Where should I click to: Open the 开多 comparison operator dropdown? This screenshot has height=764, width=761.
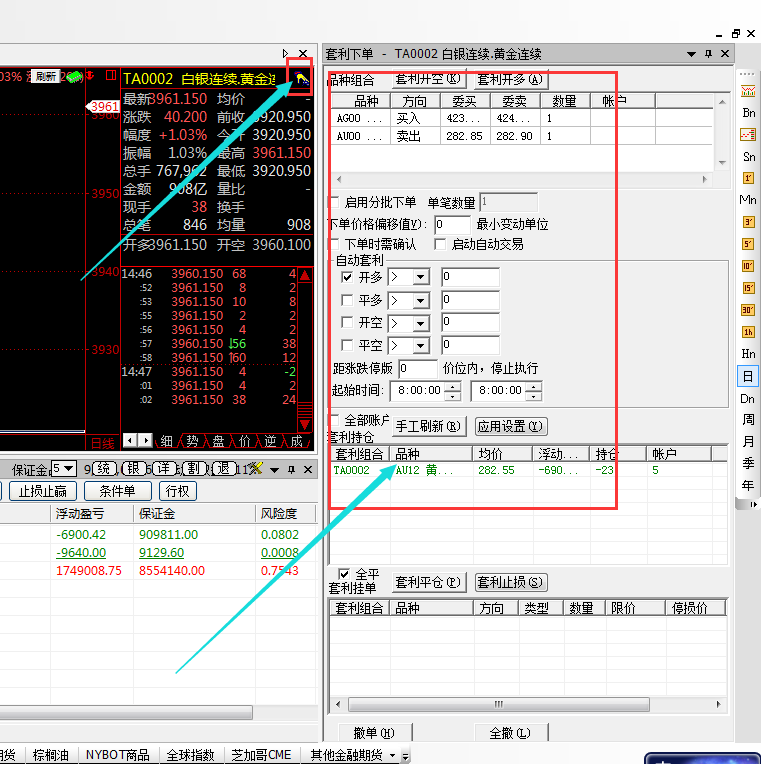pos(420,277)
